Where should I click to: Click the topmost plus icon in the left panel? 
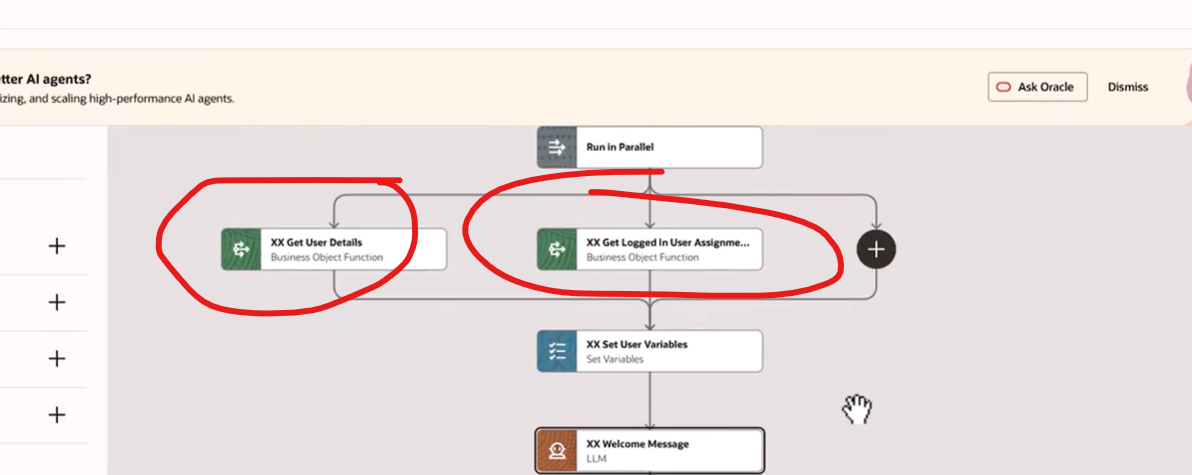[56, 246]
